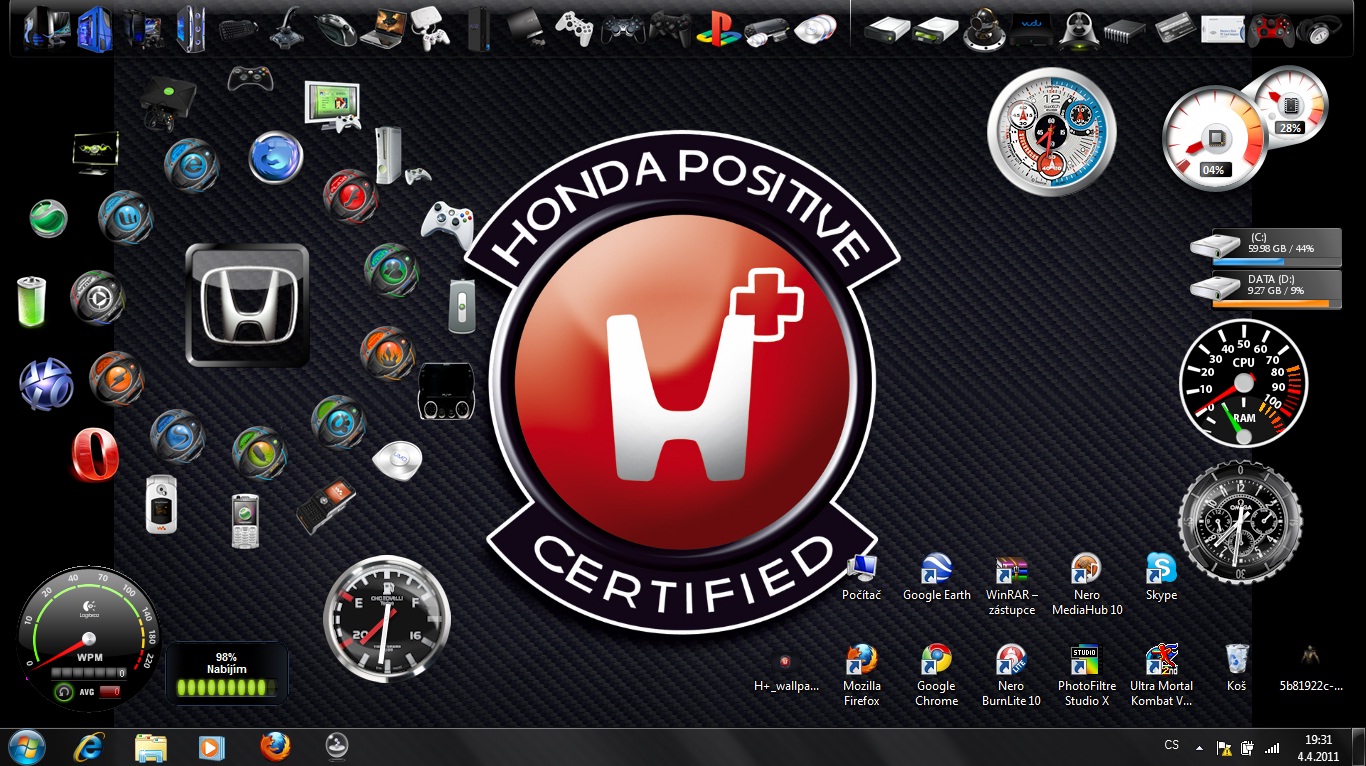
Task: Click the red Opera browser icon
Action: coord(96,456)
